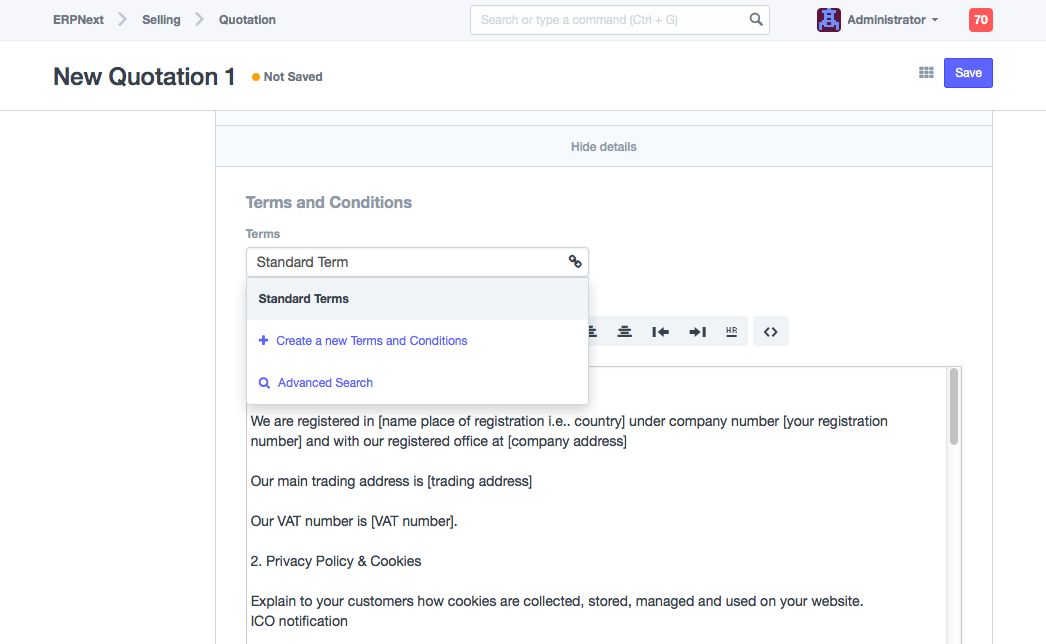
Task: Navigate to ERPNext home breadcrumb
Action: click(x=78, y=20)
